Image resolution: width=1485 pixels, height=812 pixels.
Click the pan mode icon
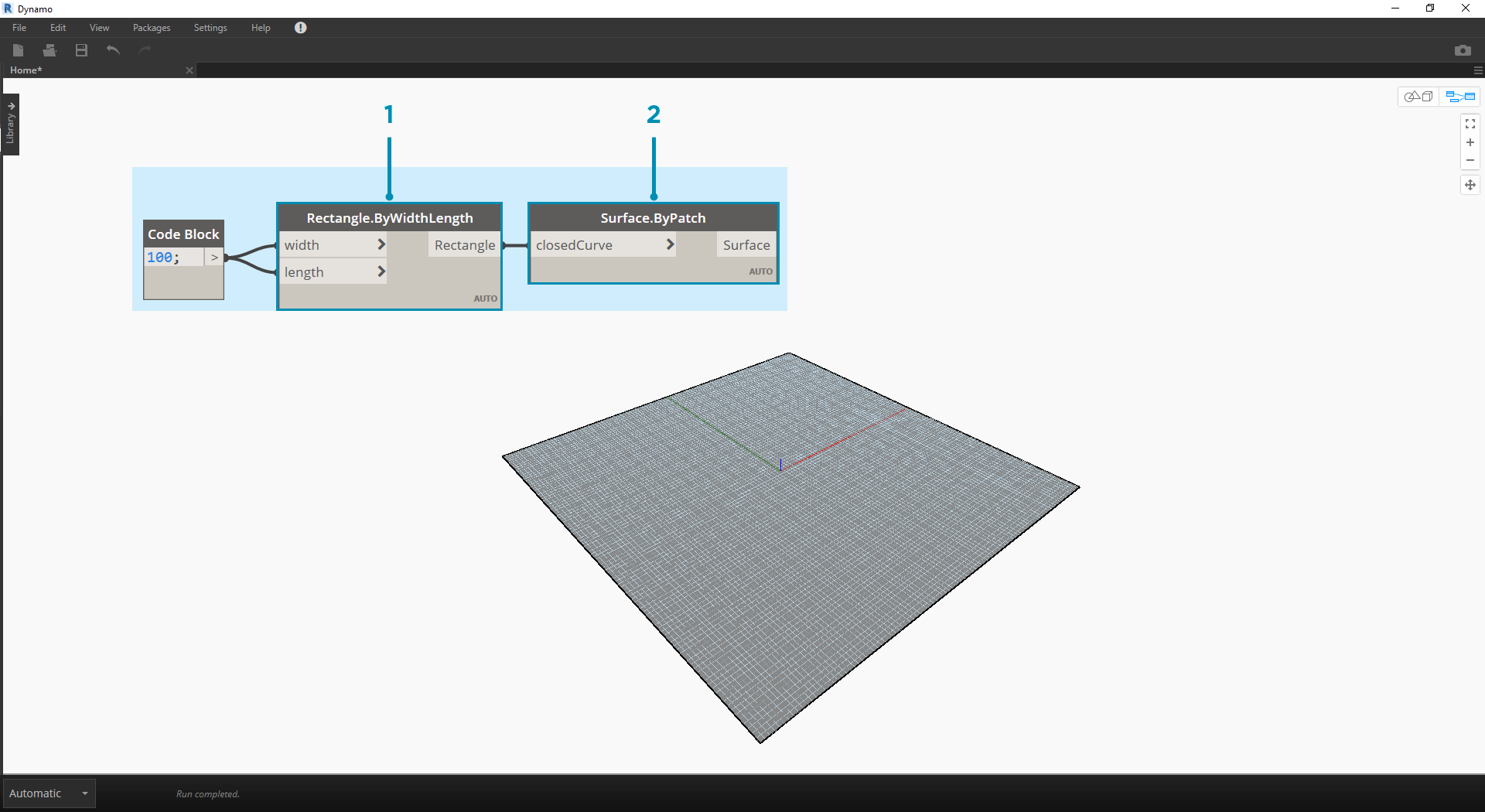1470,185
